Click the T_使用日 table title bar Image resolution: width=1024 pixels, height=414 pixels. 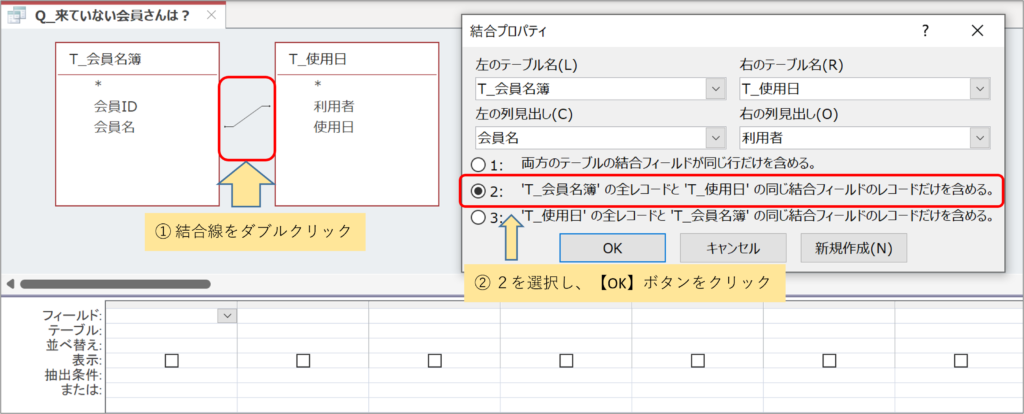[357, 59]
